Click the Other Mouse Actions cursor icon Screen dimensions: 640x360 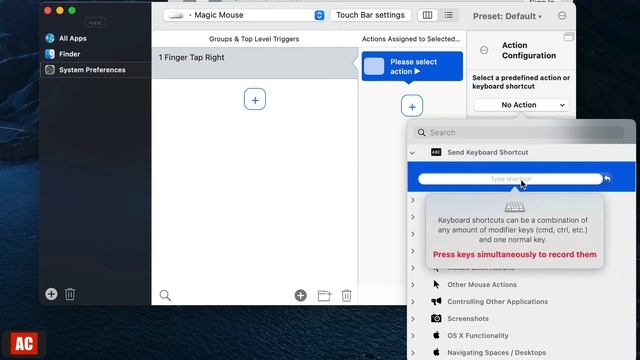436,284
